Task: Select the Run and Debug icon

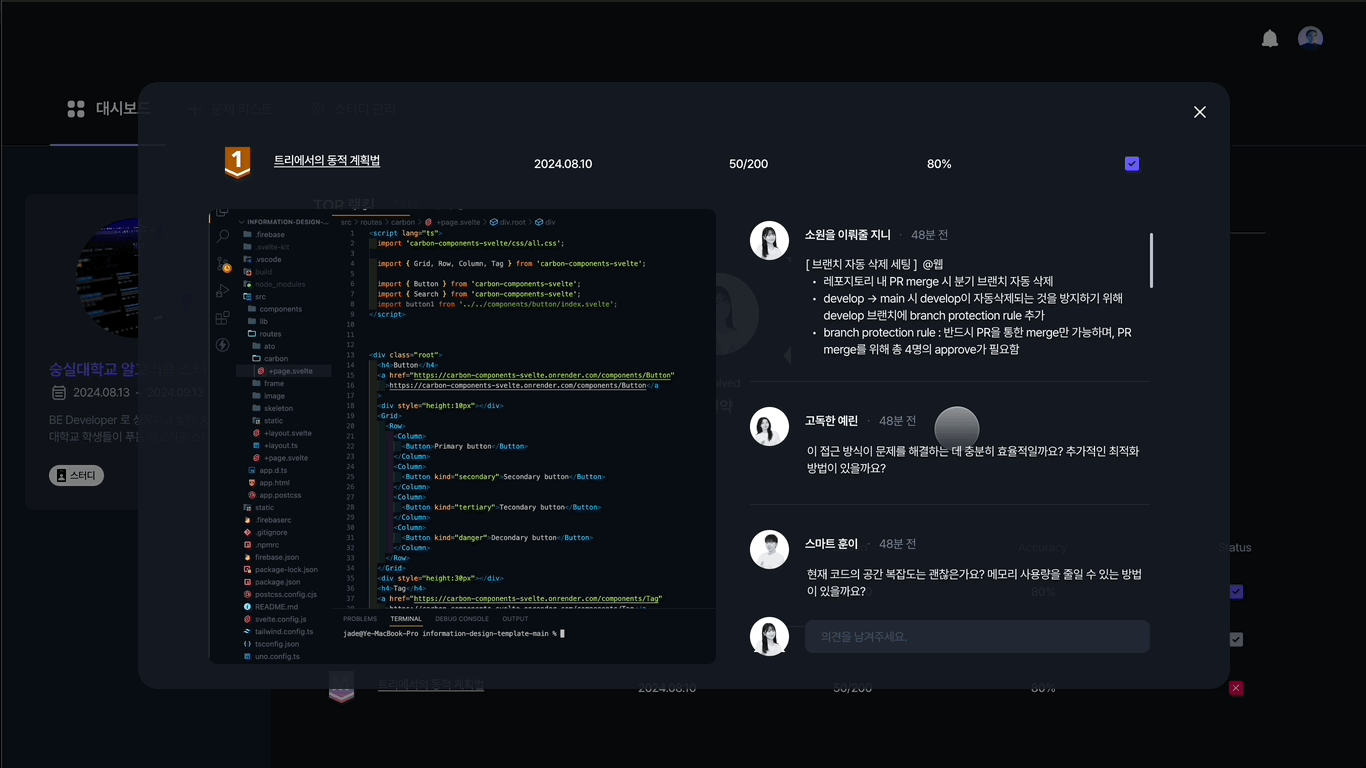Action: click(222, 290)
